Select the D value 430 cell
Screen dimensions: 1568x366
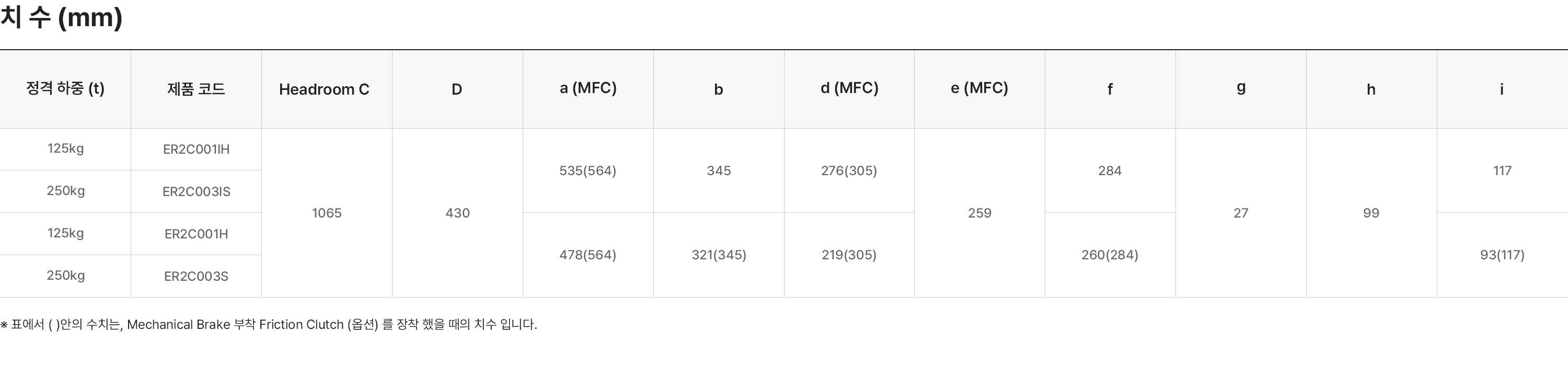tap(457, 213)
